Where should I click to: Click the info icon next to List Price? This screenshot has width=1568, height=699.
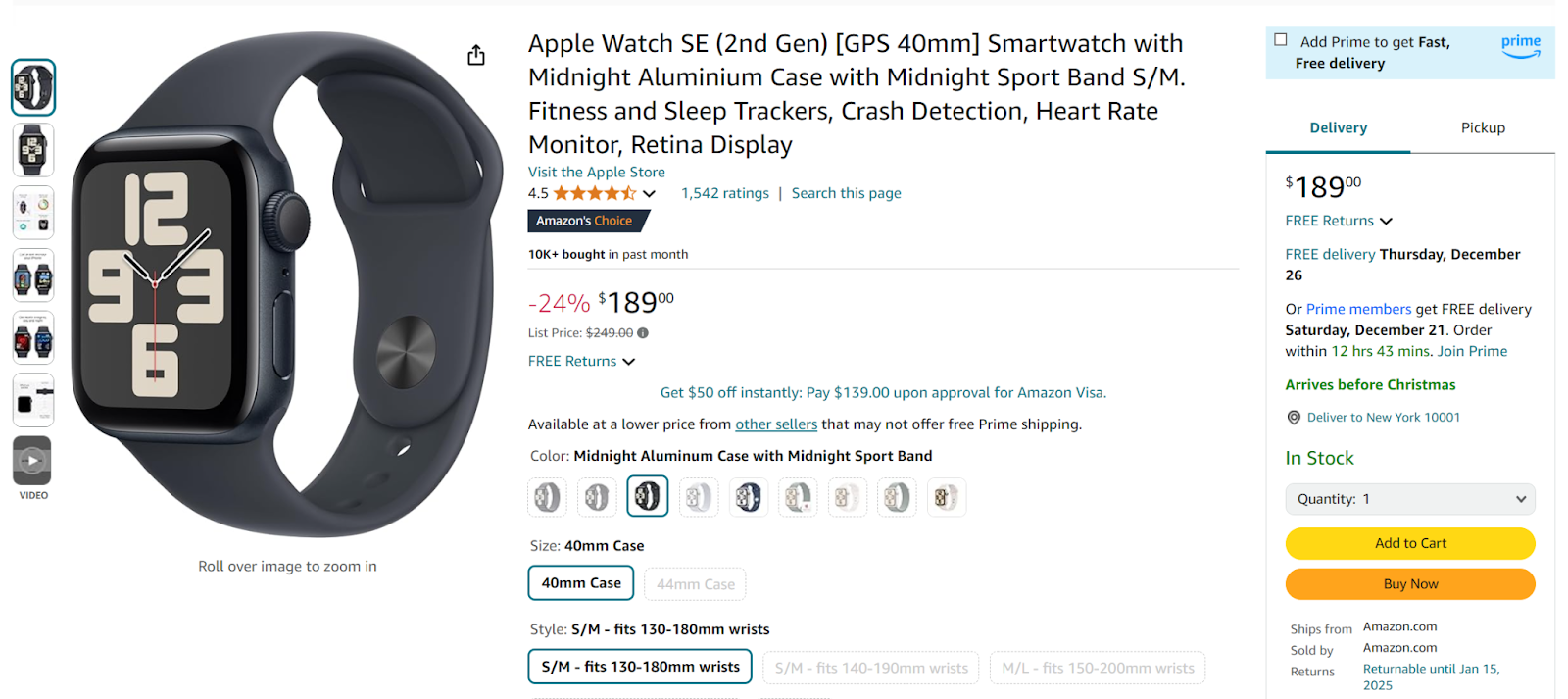coord(644,332)
